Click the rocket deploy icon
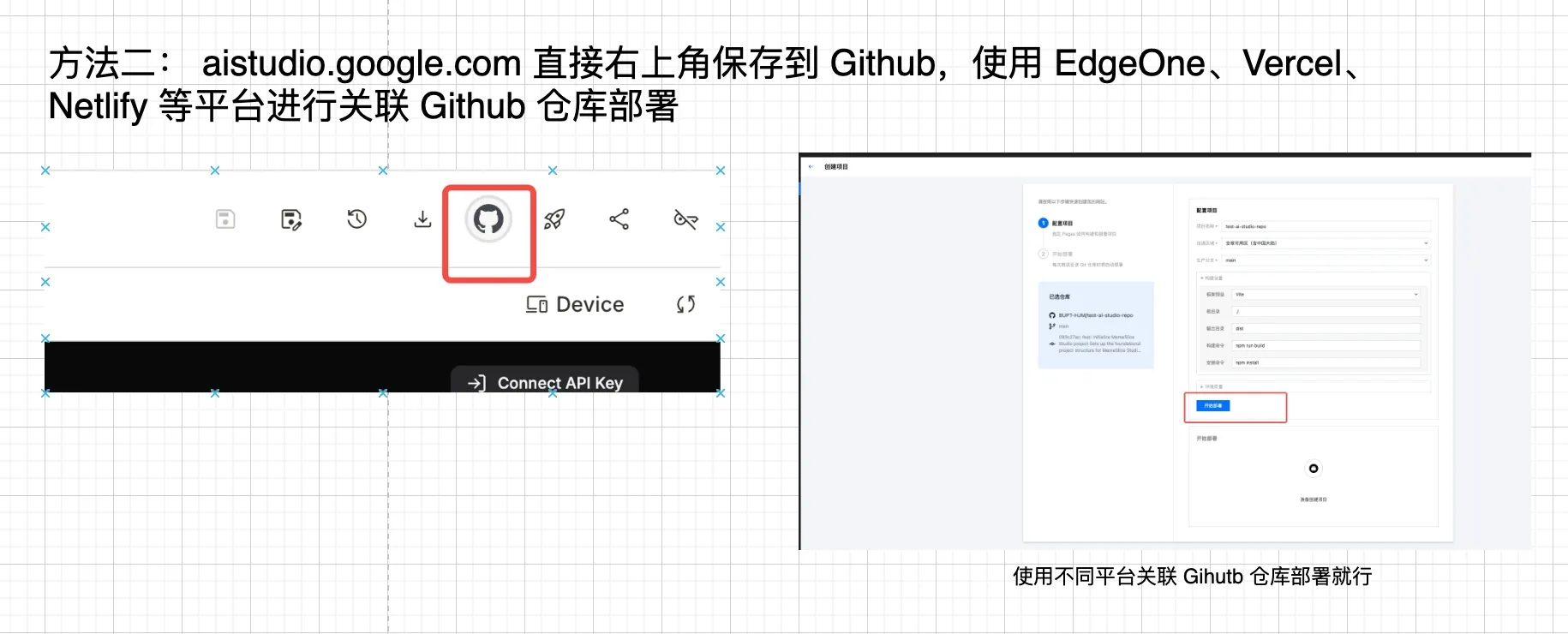Screen dimensions: 1568x634 (x=554, y=219)
